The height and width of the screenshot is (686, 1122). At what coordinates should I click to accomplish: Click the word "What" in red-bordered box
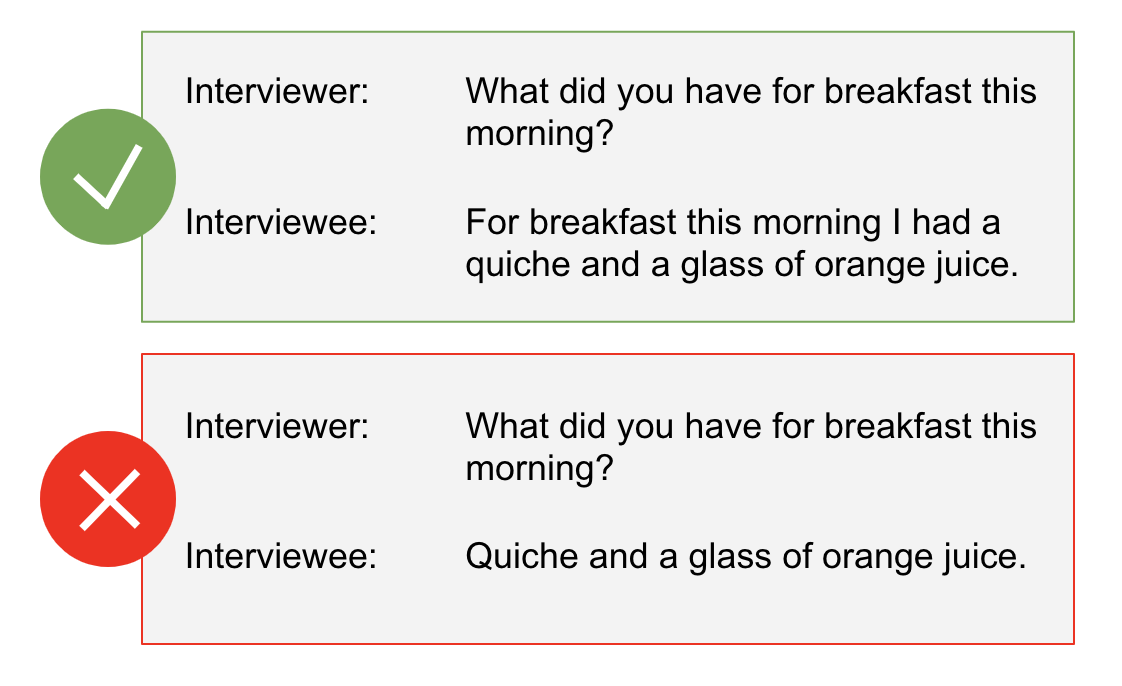pos(507,426)
